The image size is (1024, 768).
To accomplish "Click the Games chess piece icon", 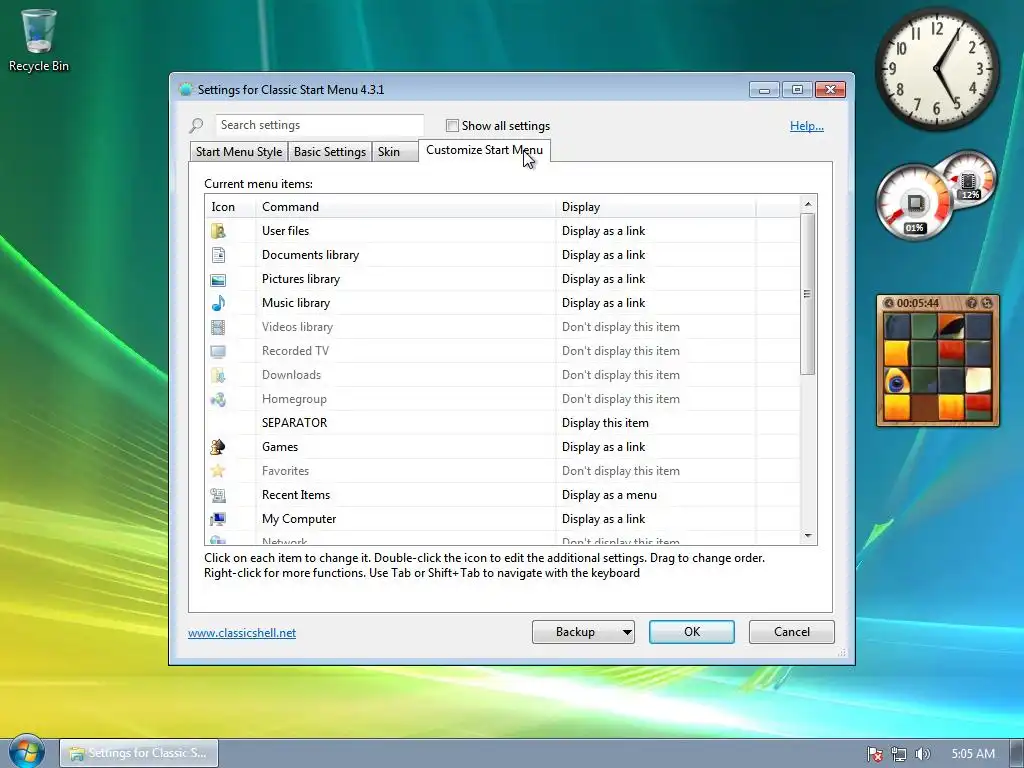I will pyautogui.click(x=218, y=447).
